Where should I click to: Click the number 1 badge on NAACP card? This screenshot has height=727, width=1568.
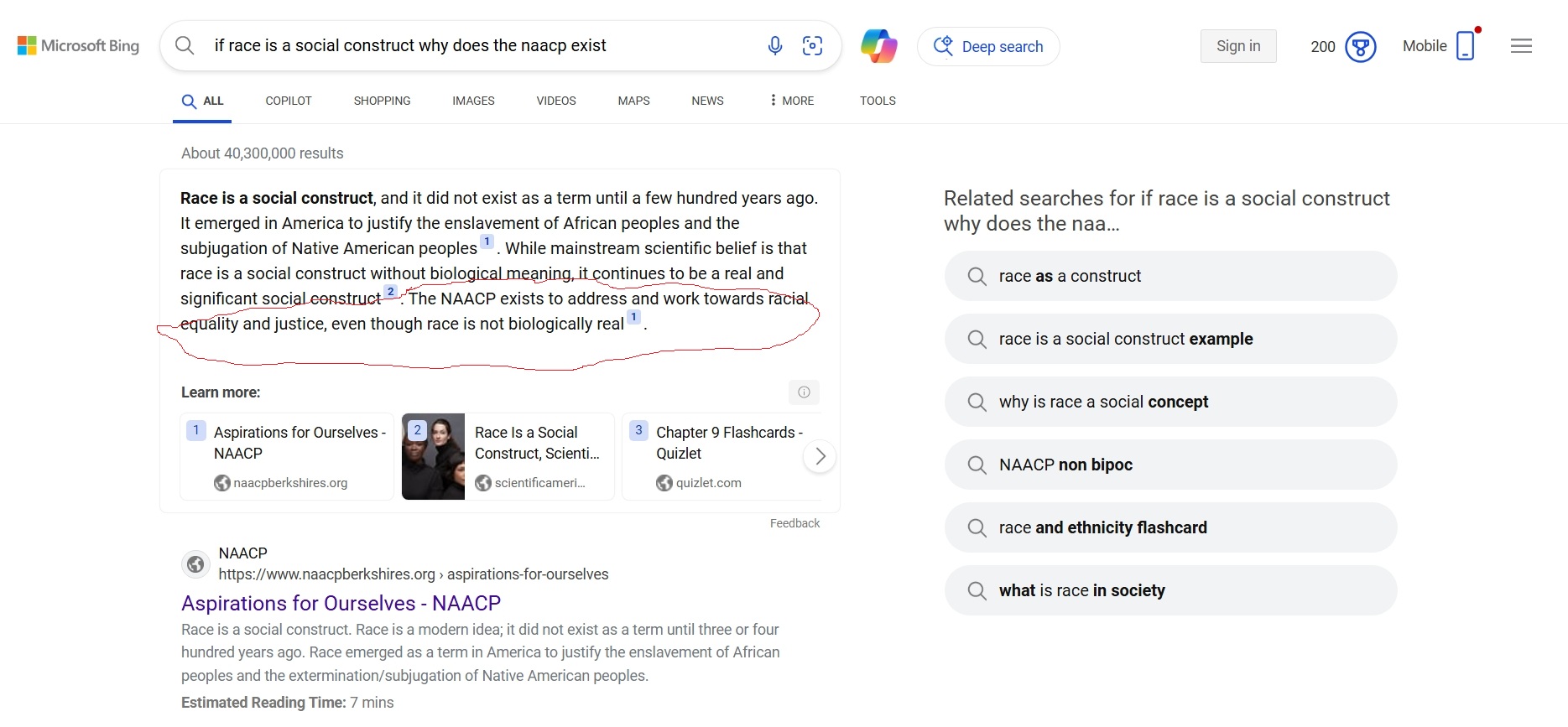coord(196,430)
